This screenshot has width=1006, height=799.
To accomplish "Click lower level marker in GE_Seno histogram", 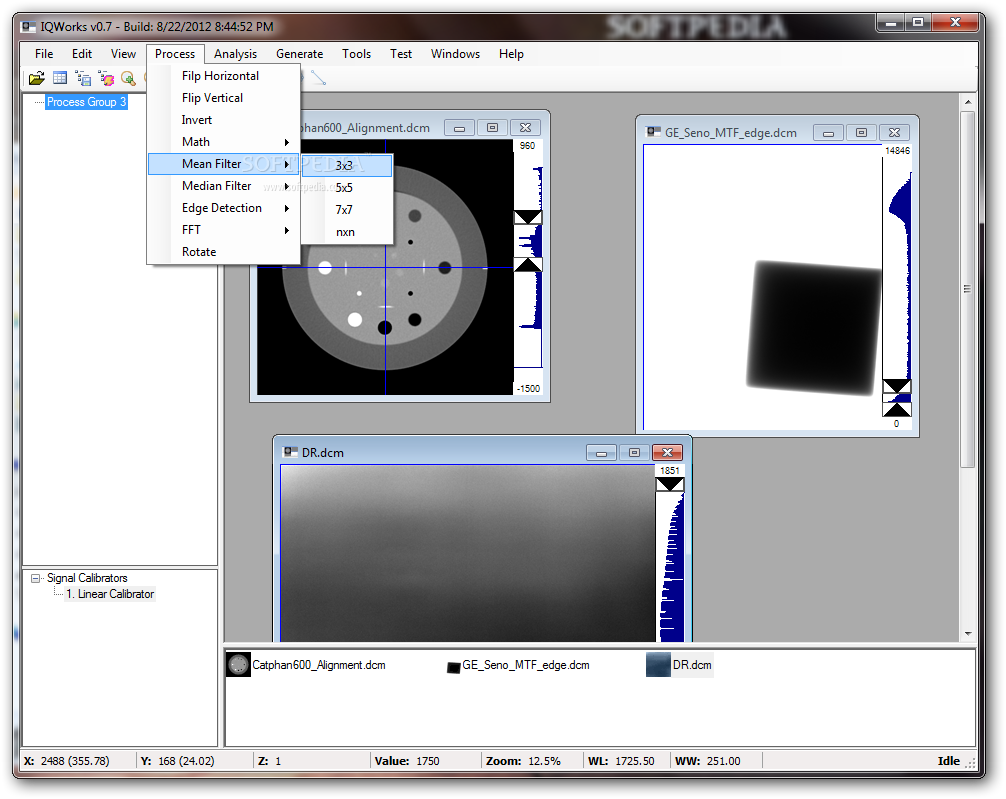I will tap(896, 409).
